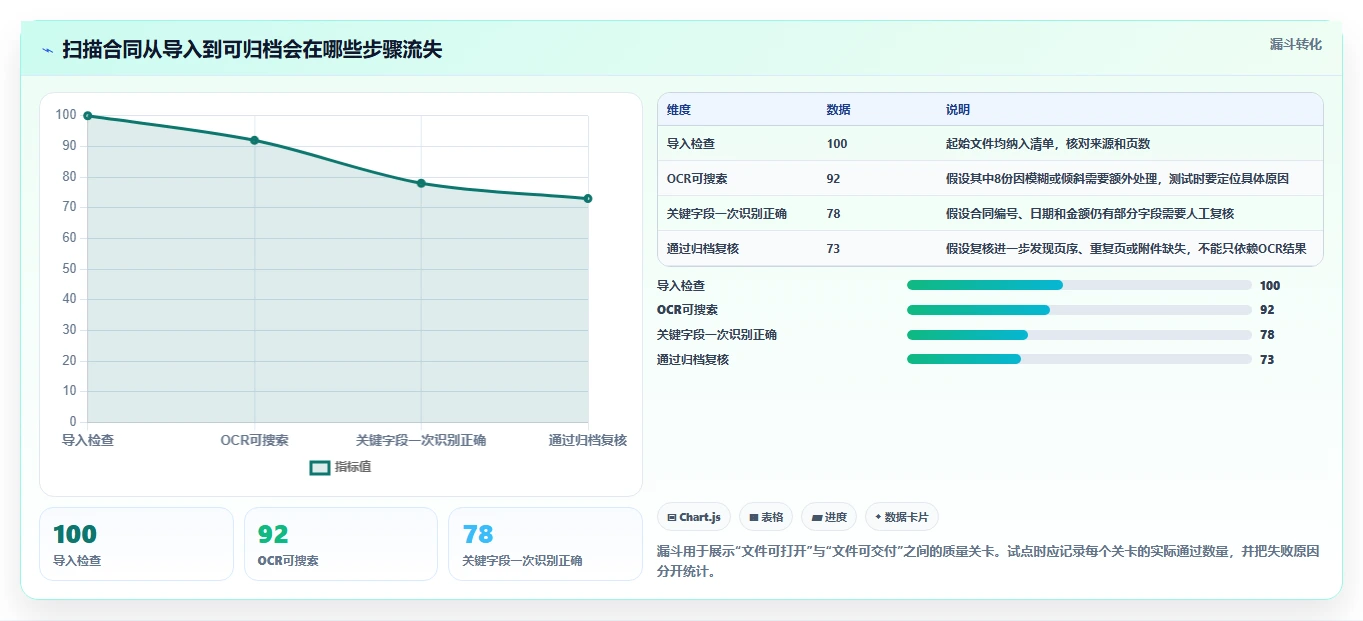Select the chart data point for OCR可搜索
The height and width of the screenshot is (621, 1363).
pyautogui.click(x=255, y=140)
